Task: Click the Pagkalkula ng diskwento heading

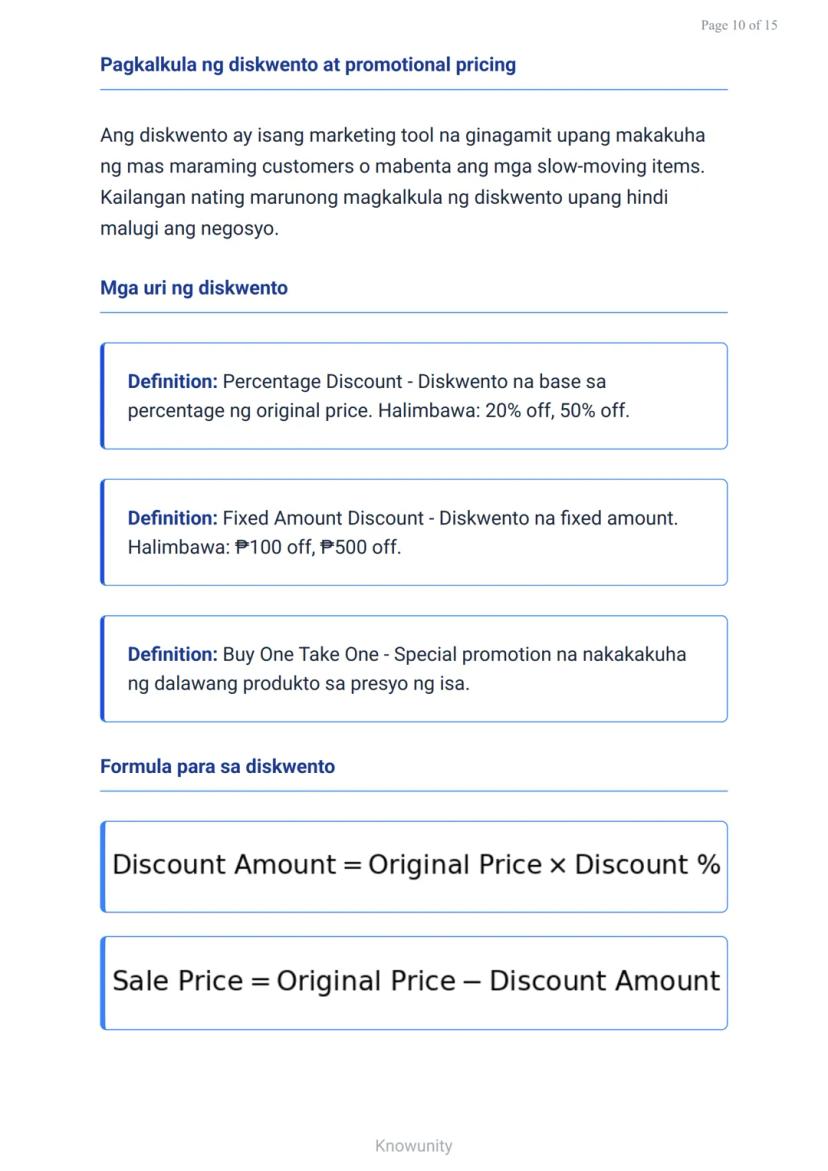Action: [308, 65]
